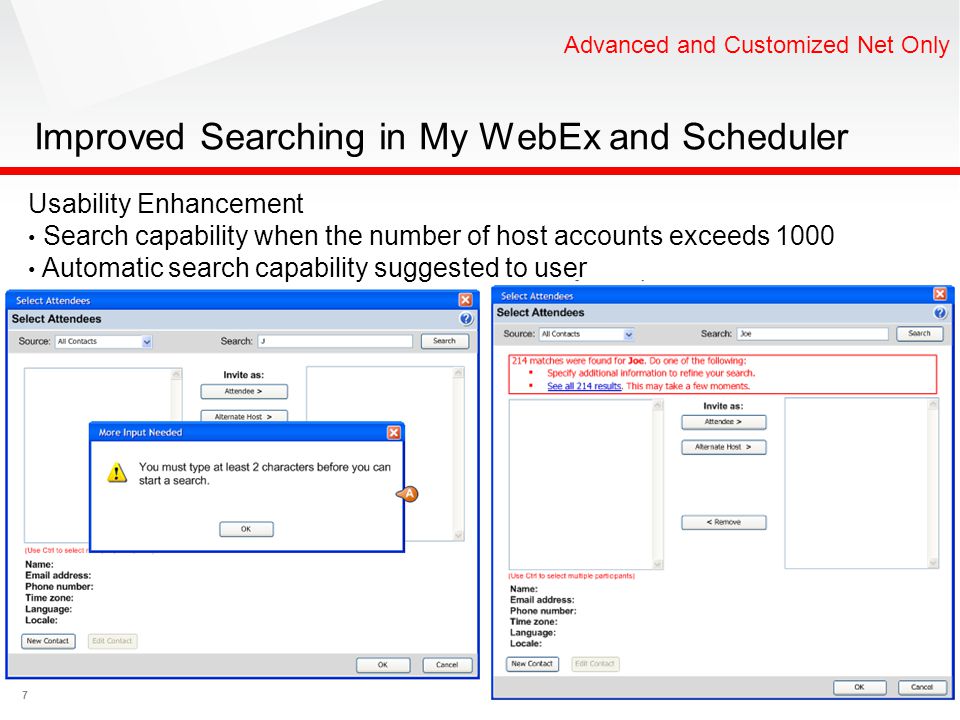Viewport: 960px width, 720px height.
Task: Click 'Email address:' label in right dialog
Action: (x=542, y=600)
